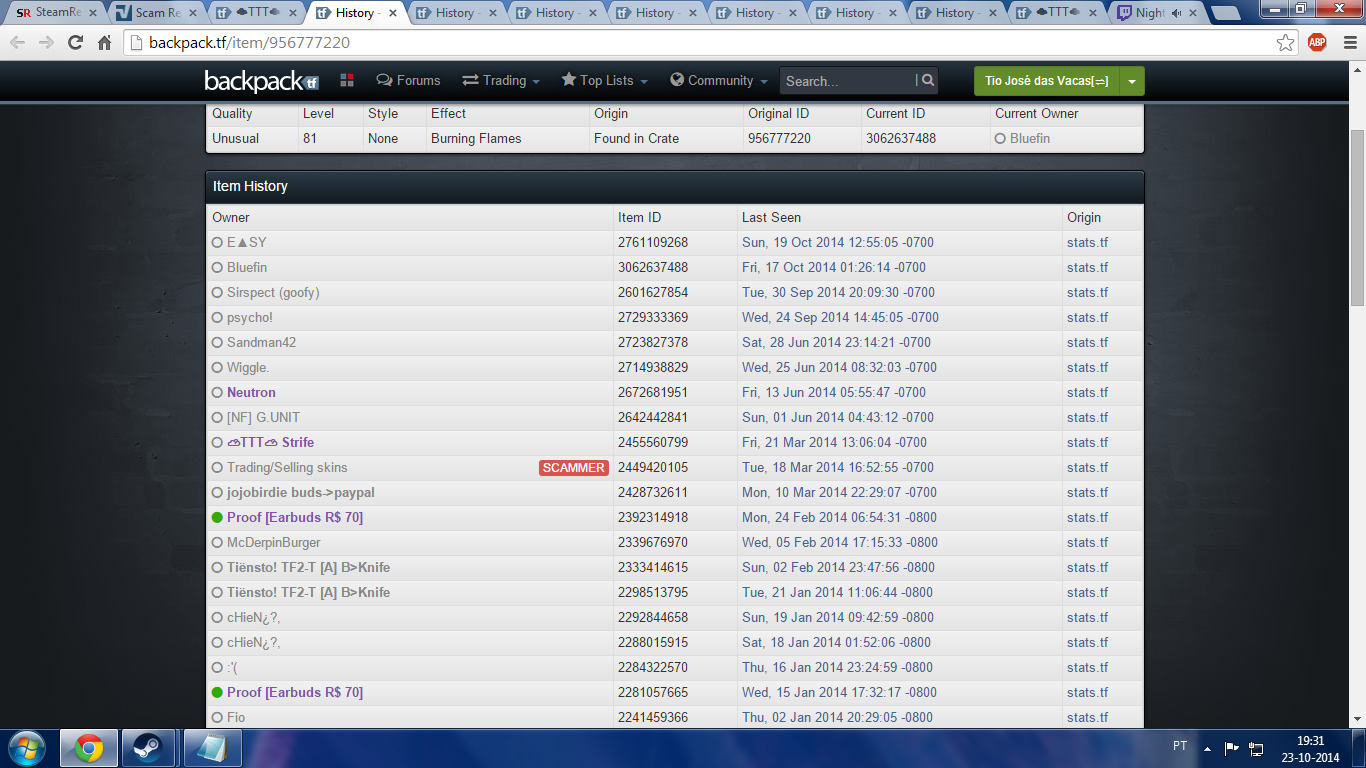Image resolution: width=1366 pixels, height=768 pixels.
Task: Switch to the SteamRep browser tab
Action: point(55,13)
